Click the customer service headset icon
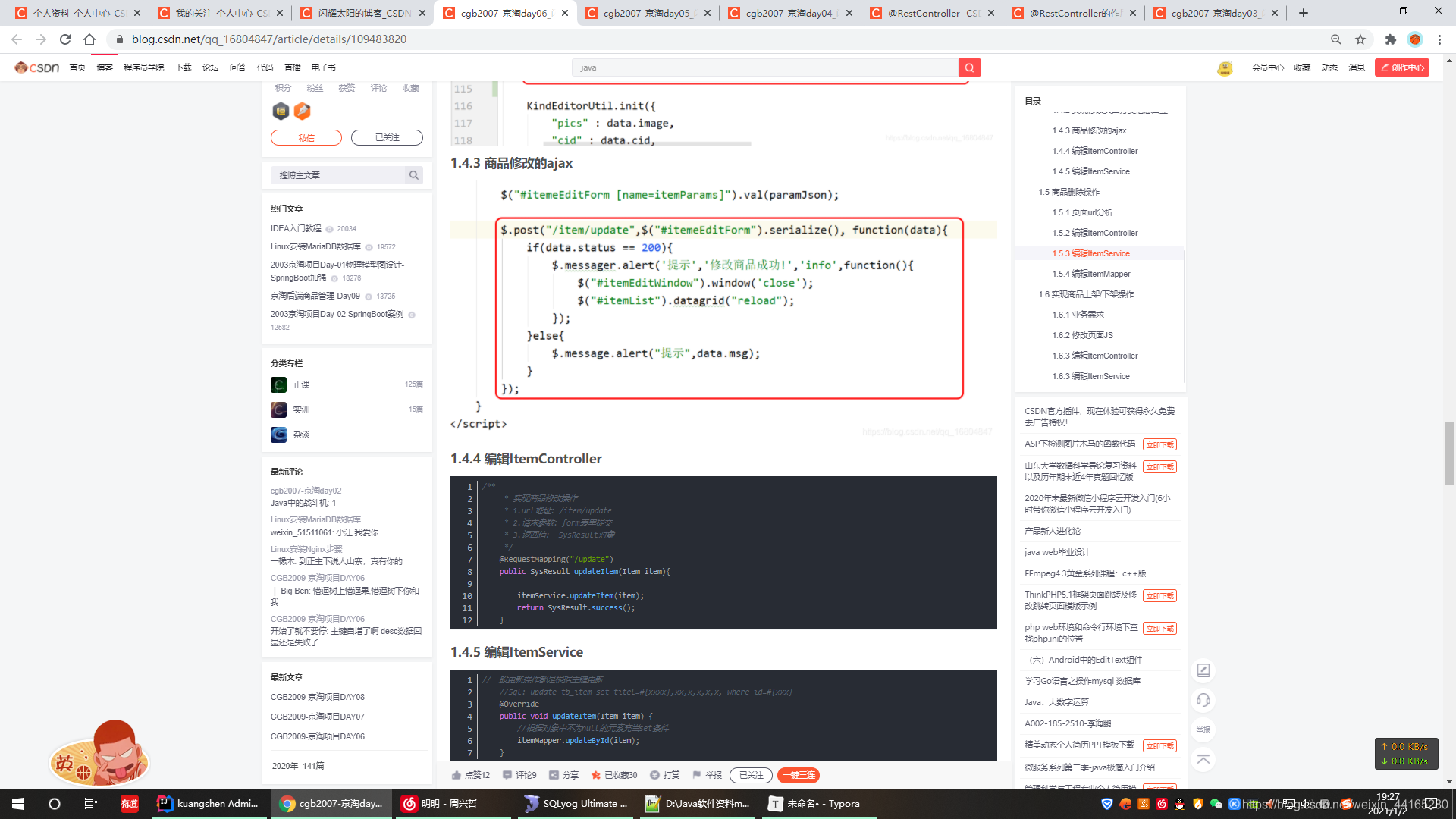 click(x=1203, y=700)
